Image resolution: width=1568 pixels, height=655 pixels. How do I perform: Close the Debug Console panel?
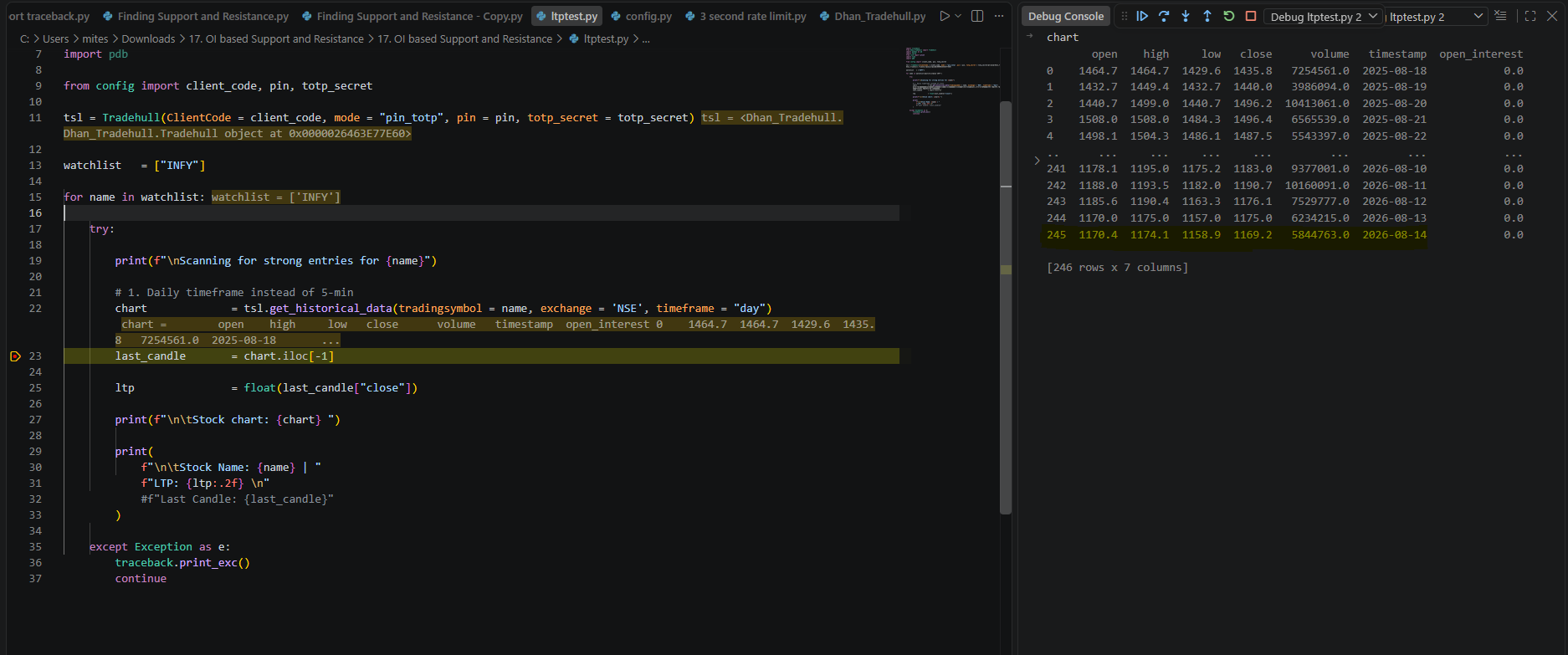click(x=1552, y=16)
